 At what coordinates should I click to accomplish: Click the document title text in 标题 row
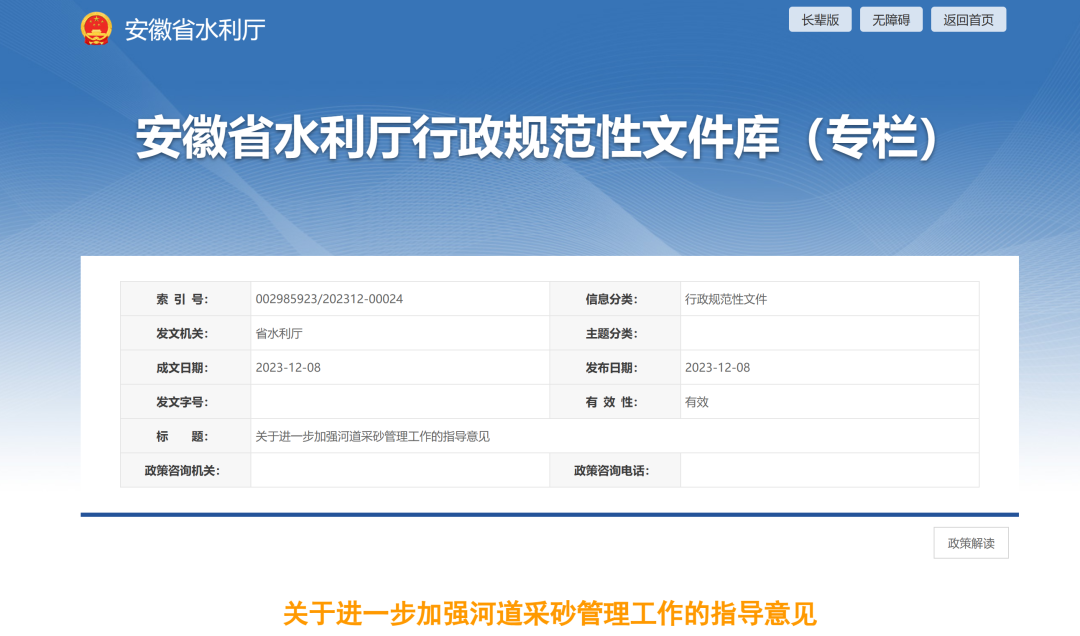[x=372, y=436]
